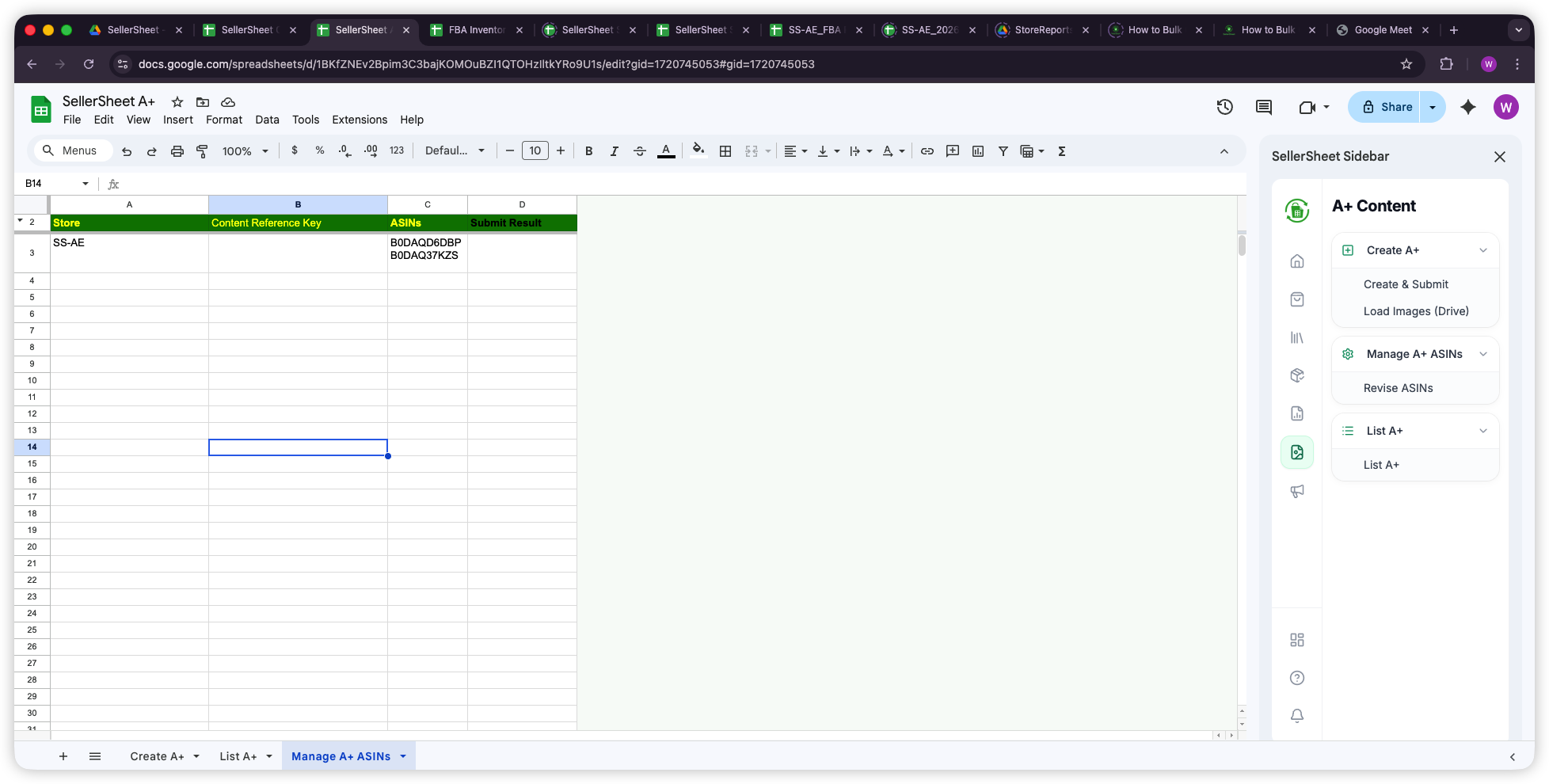1549x784 pixels.
Task: Open the notifications bell in the sidebar
Action: 1297,715
